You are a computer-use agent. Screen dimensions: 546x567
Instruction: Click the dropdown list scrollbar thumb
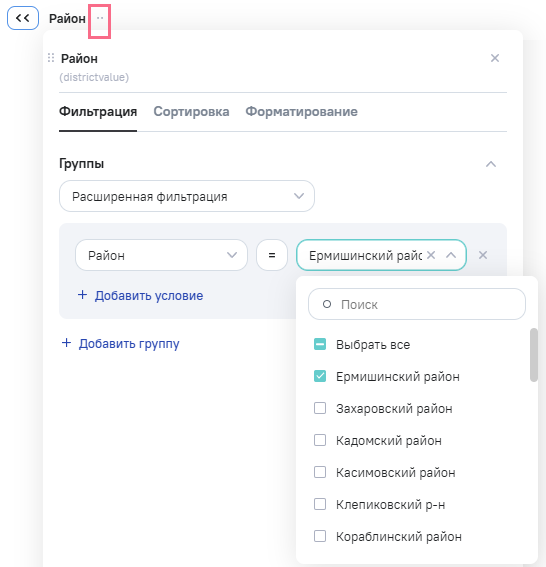tap(534, 355)
